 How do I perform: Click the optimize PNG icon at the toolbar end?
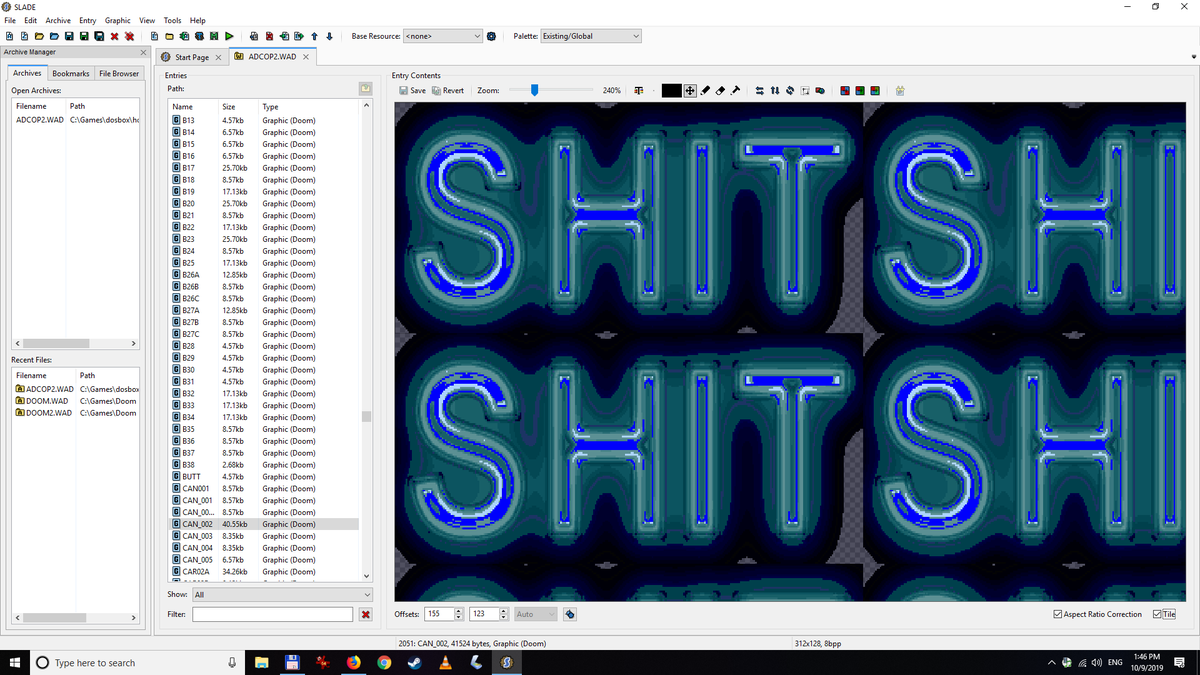pyautogui.click(x=901, y=90)
